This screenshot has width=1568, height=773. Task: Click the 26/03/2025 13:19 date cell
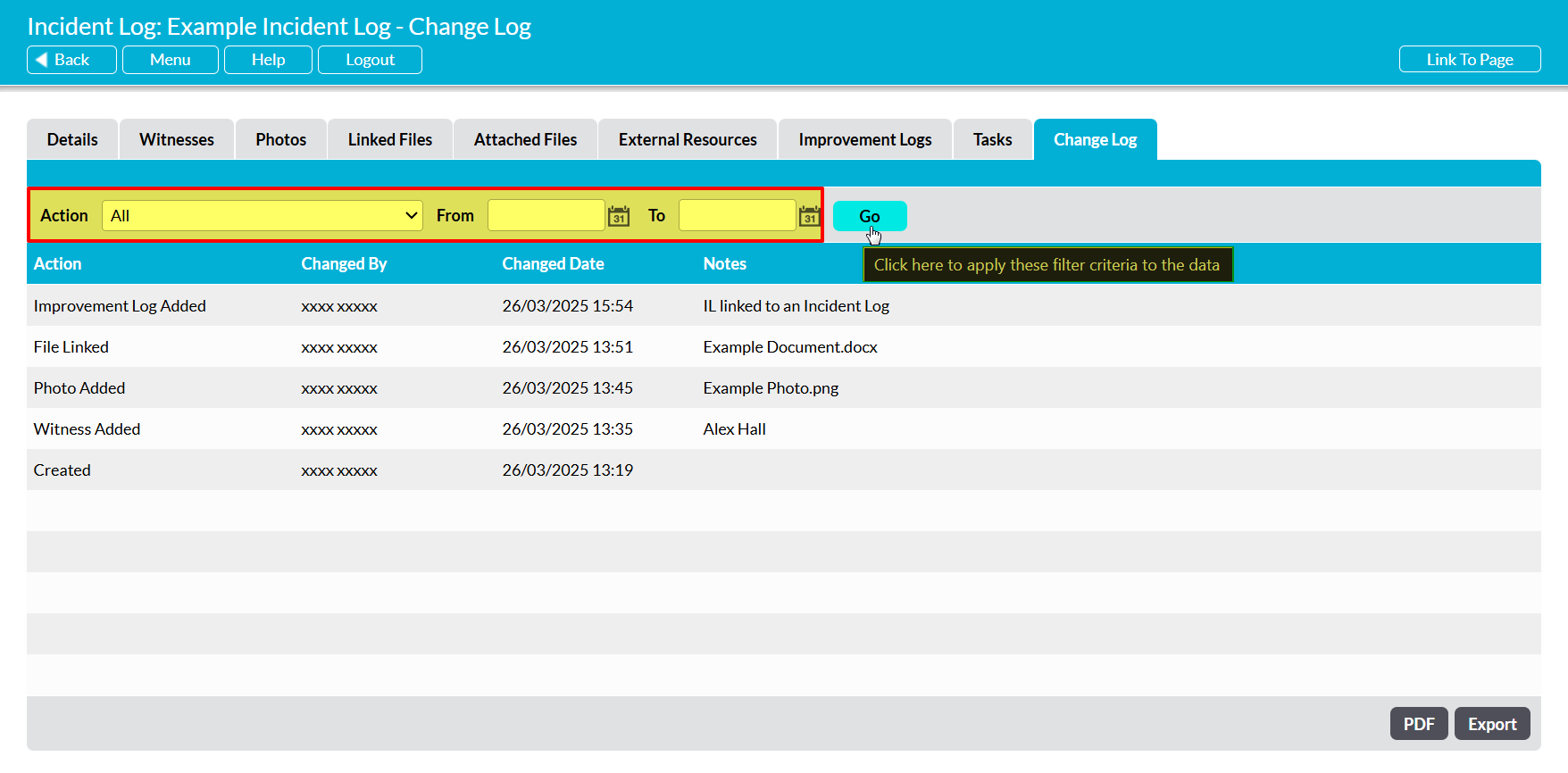(568, 470)
